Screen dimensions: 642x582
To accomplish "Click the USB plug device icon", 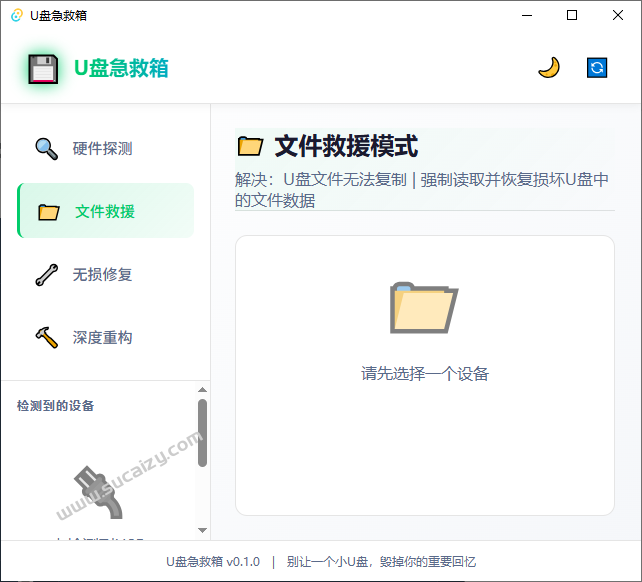I will coord(99,492).
